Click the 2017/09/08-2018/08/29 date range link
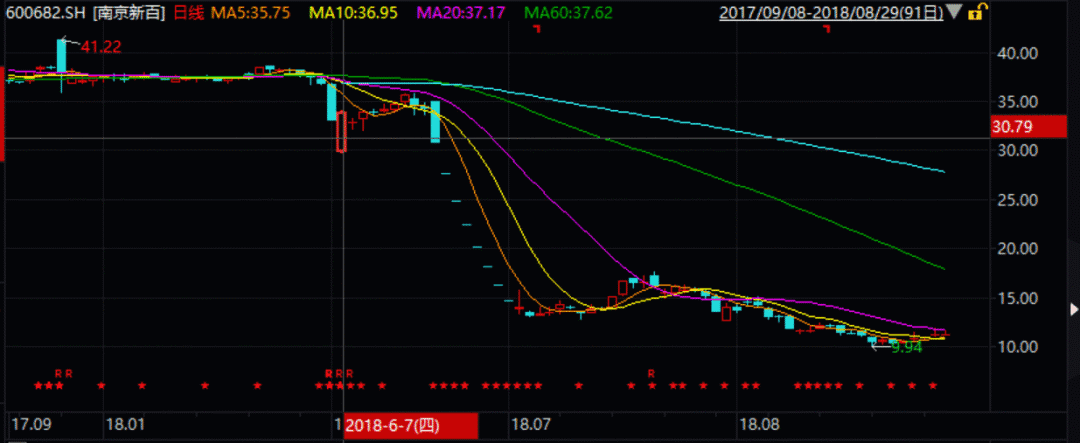The width and height of the screenshot is (1080, 443). pyautogui.click(x=832, y=13)
